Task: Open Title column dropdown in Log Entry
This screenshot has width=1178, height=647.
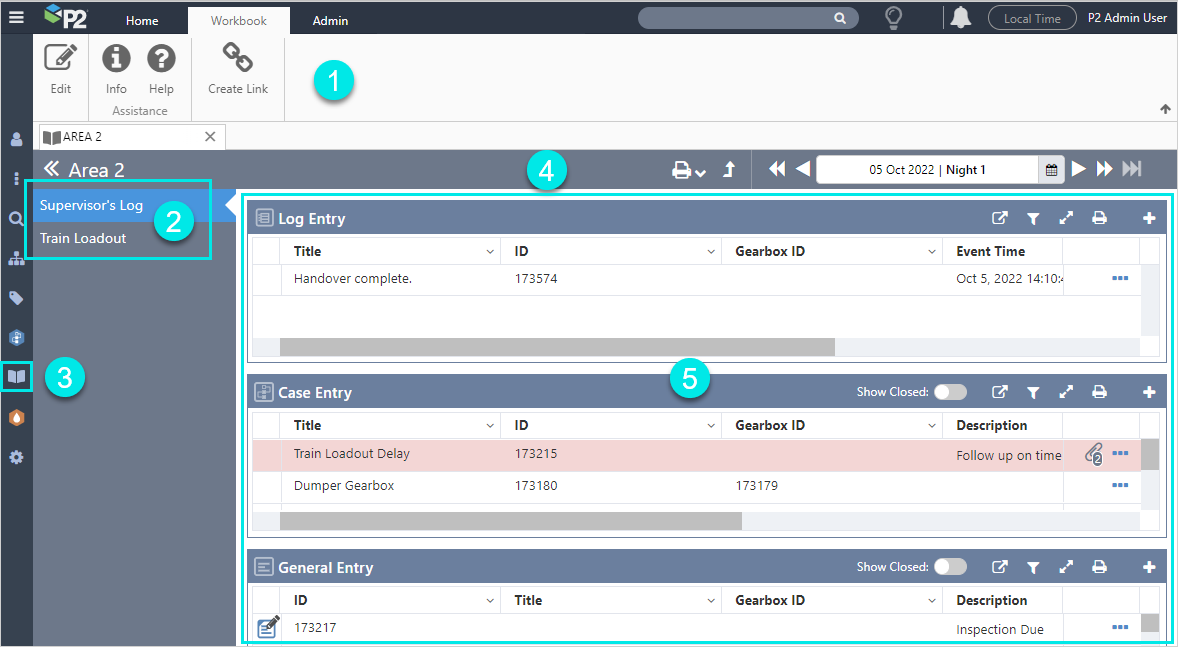Action: click(x=489, y=252)
